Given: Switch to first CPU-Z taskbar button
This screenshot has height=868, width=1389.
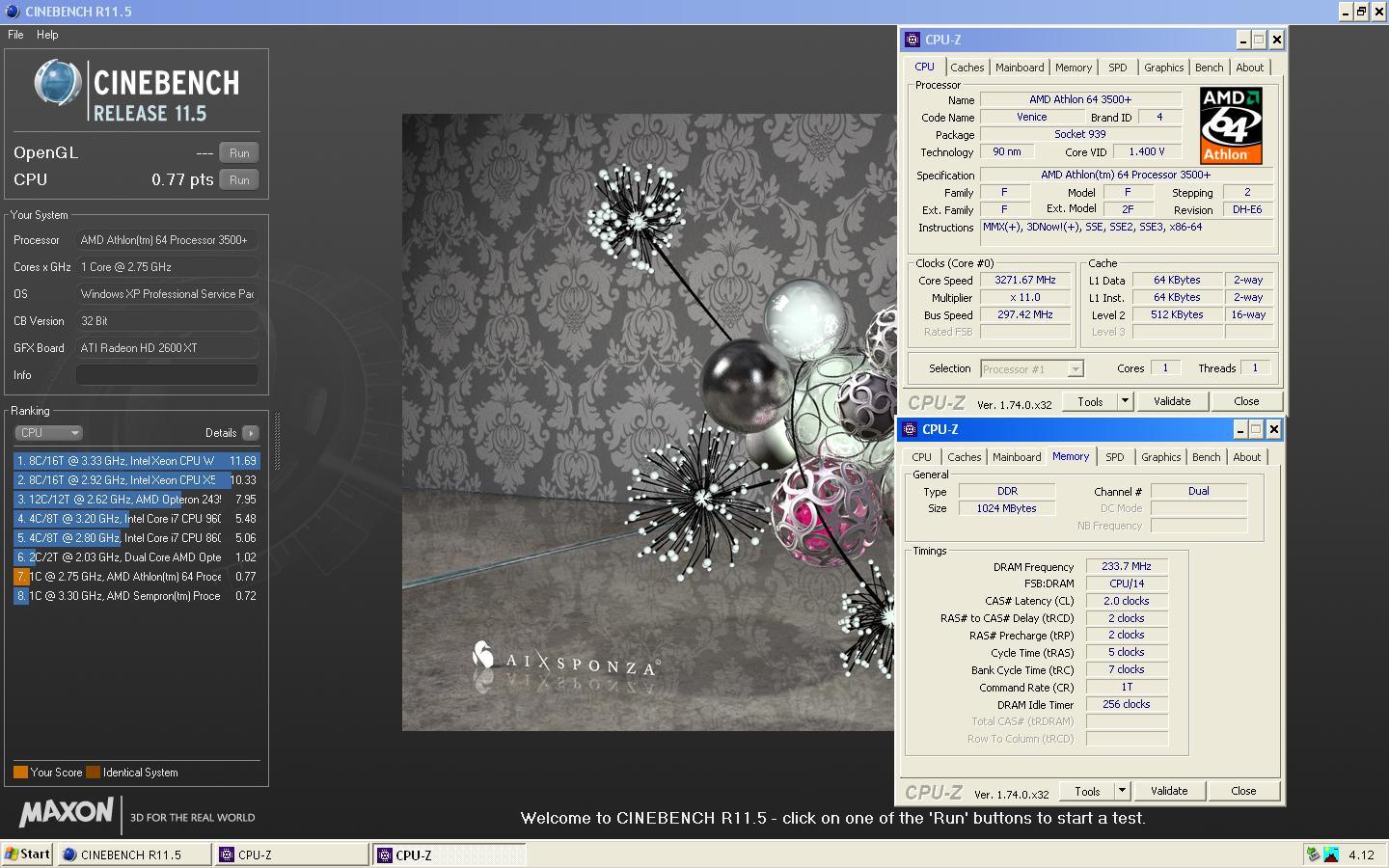Looking at the screenshot, I should (292, 854).
